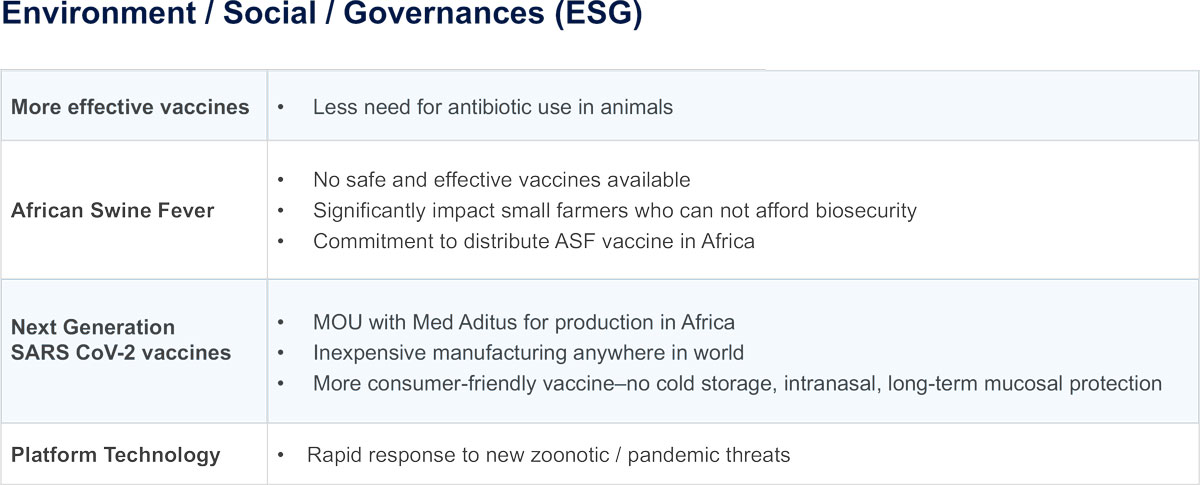Screen dimensions: 1200x485
Task: Select Inexpensive manufacturing anywhere in world line
Action: [528, 353]
